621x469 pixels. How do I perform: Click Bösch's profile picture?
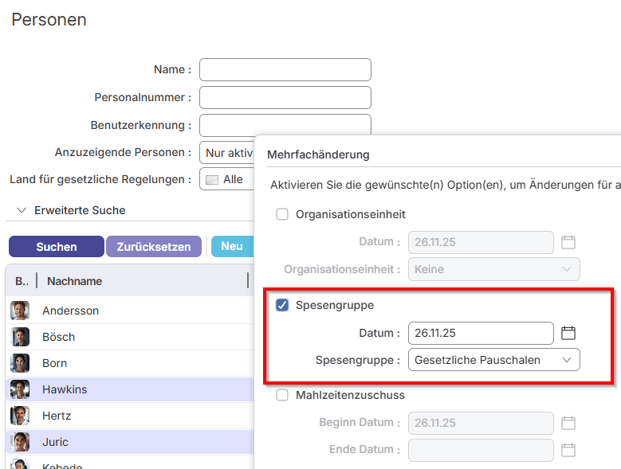pos(20,337)
